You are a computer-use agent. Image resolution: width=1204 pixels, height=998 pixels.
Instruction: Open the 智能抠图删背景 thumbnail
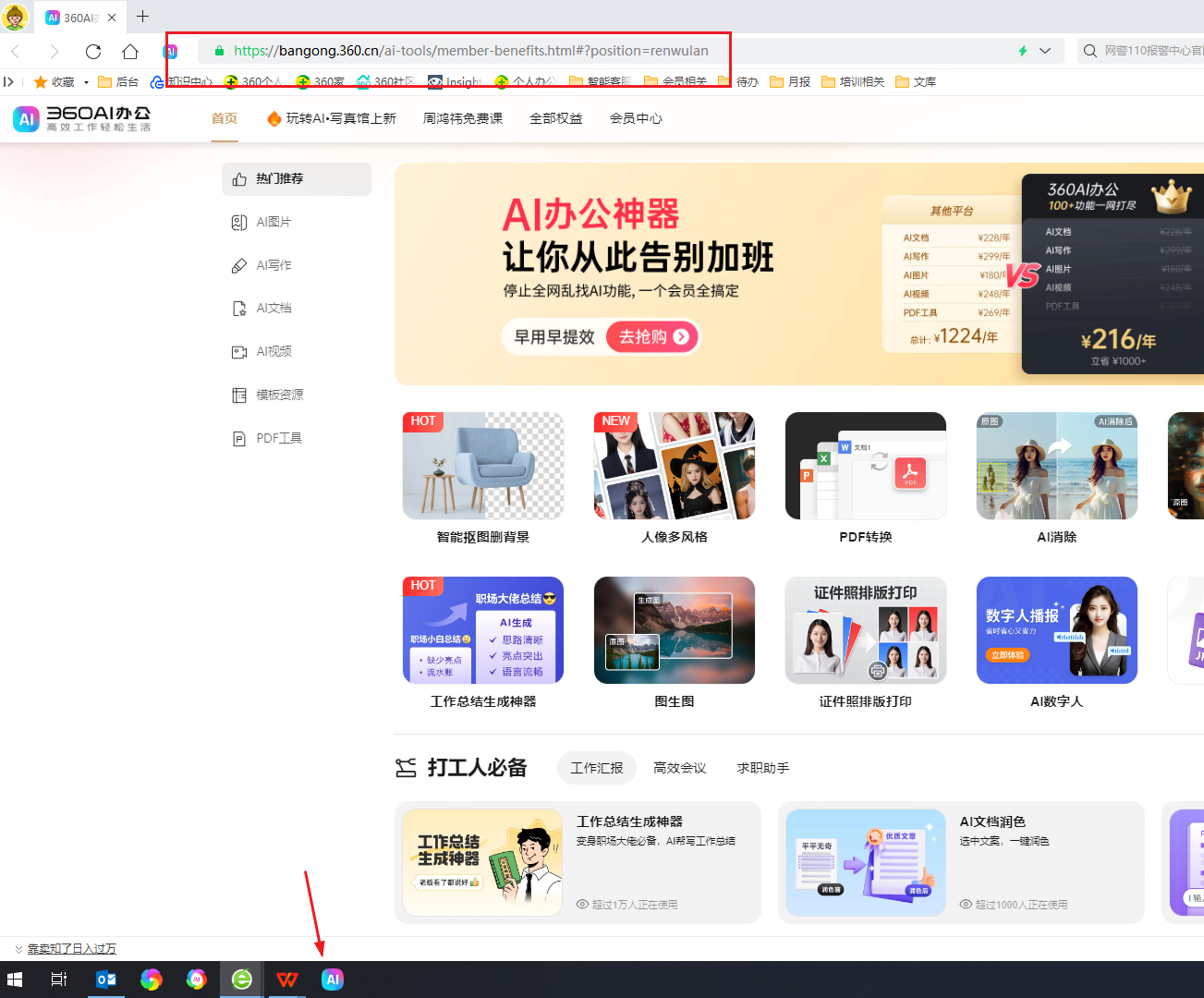pos(482,465)
